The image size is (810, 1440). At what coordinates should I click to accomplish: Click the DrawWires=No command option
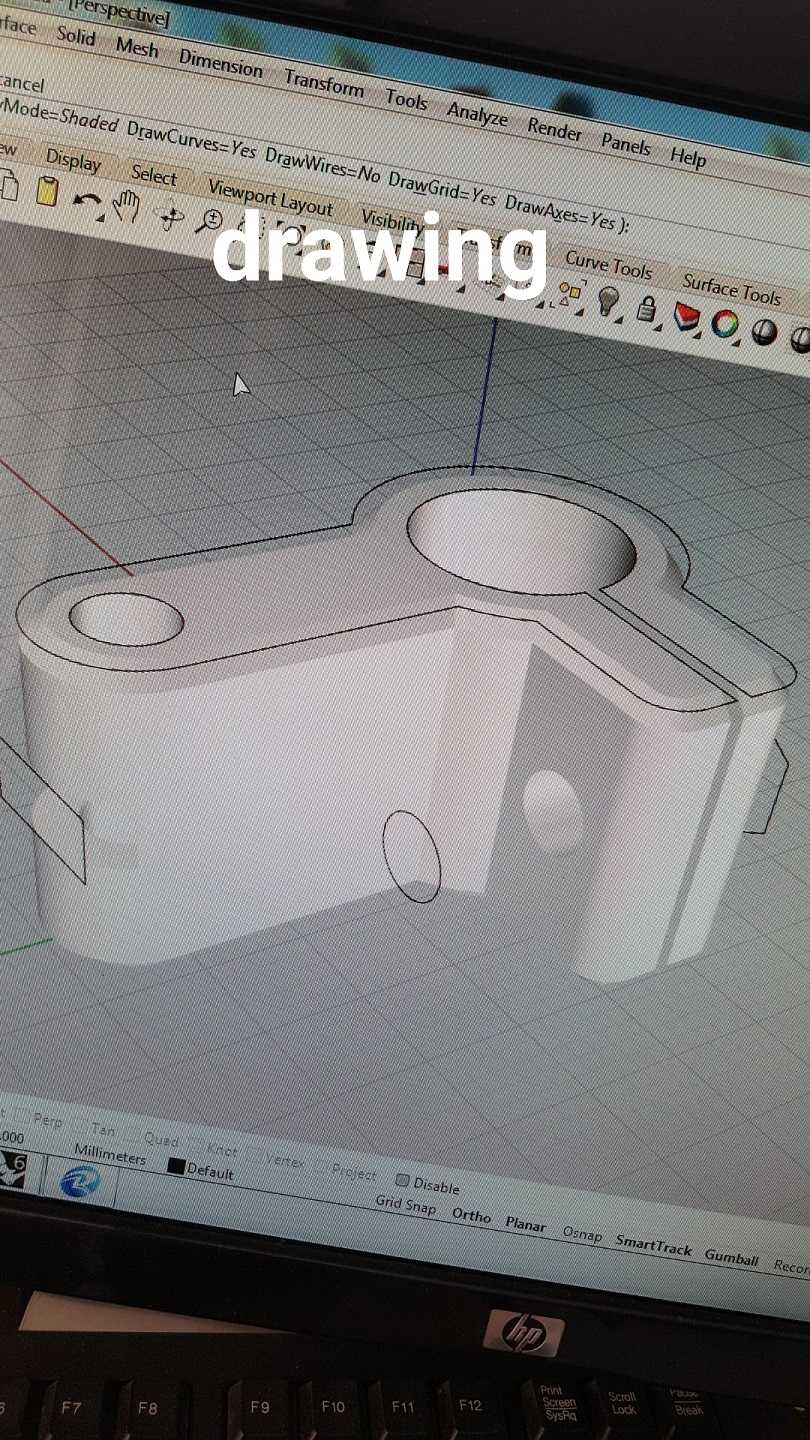(x=323, y=166)
